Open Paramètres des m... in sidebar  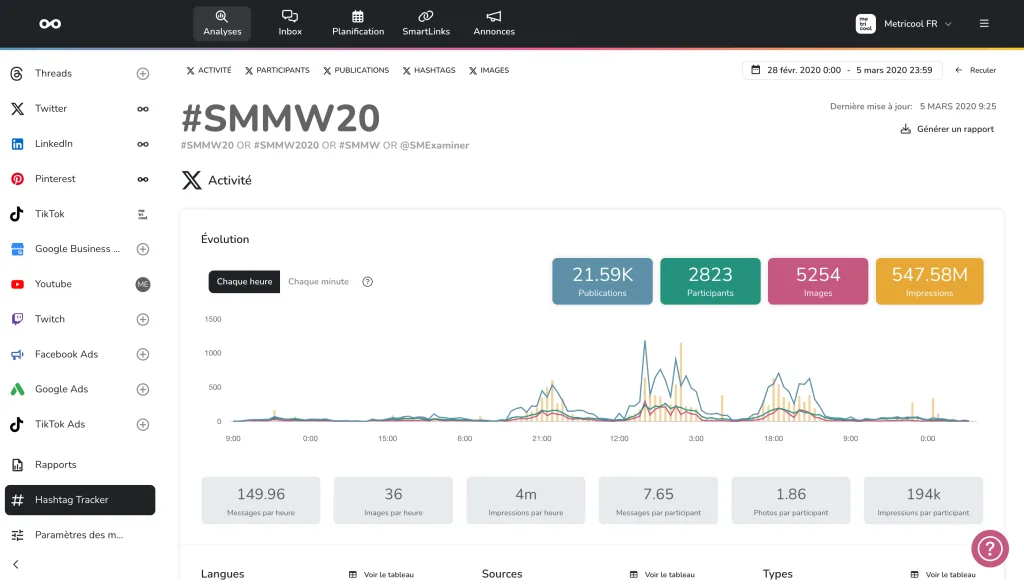78,535
